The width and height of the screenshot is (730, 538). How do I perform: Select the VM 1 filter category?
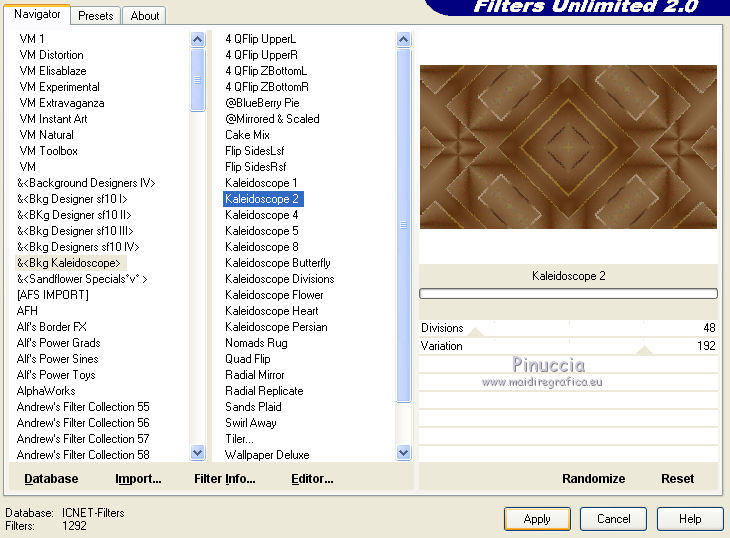pos(32,39)
